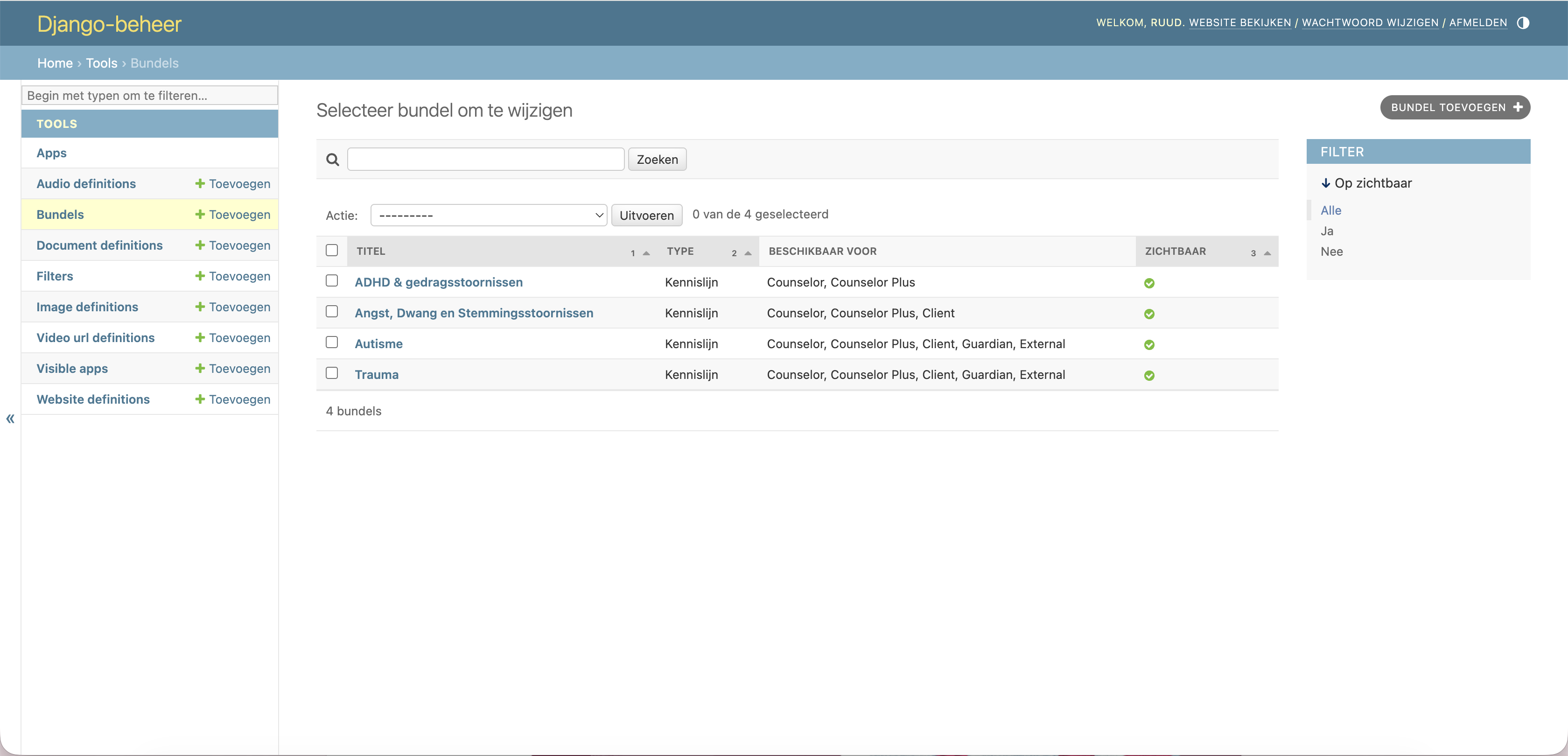Screen dimensions: 1568x756
Task: Click the plus icon next to Bundels
Action: [x=200, y=214]
